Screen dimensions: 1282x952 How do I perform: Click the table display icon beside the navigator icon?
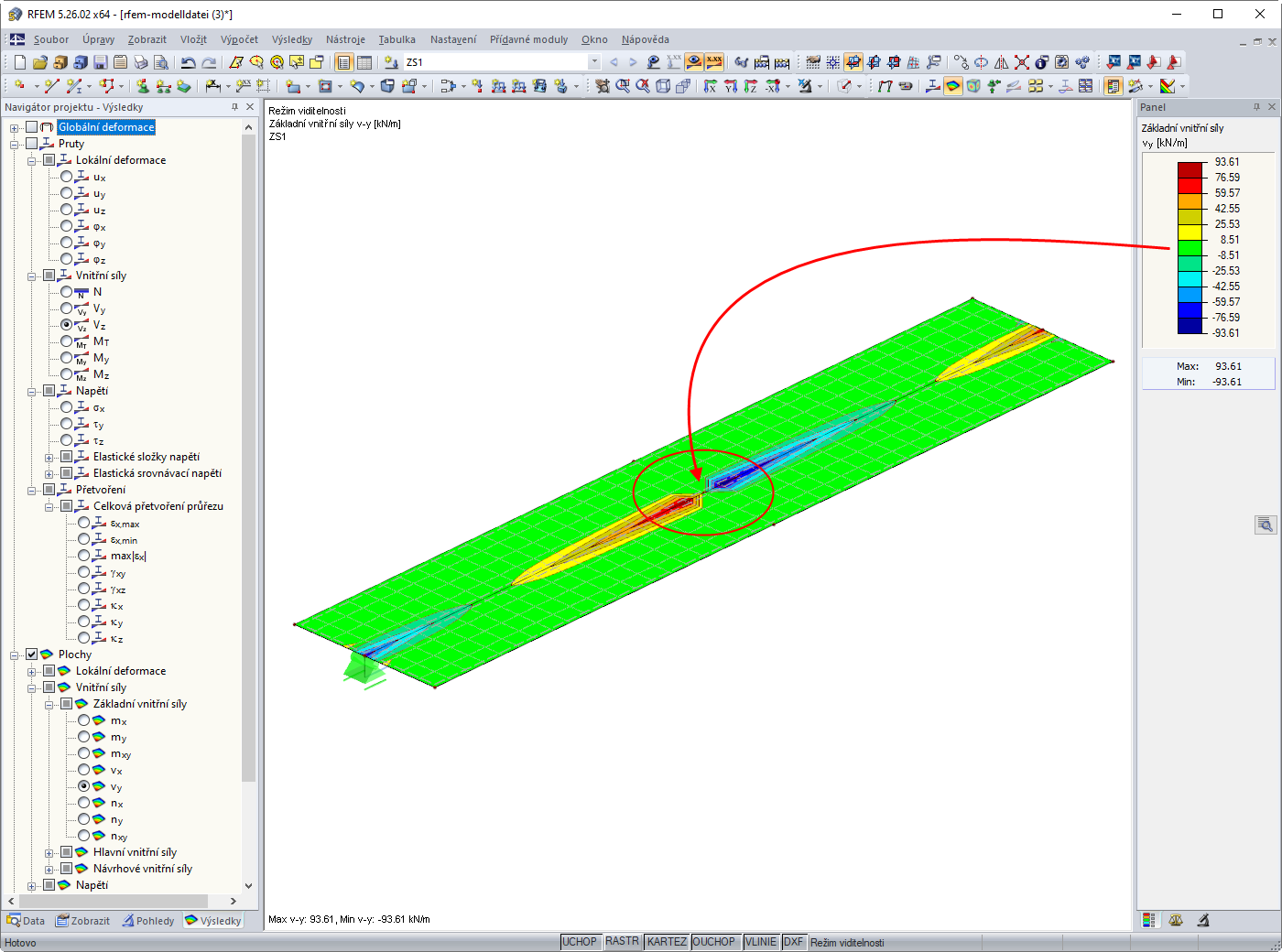pyautogui.click(x=364, y=62)
